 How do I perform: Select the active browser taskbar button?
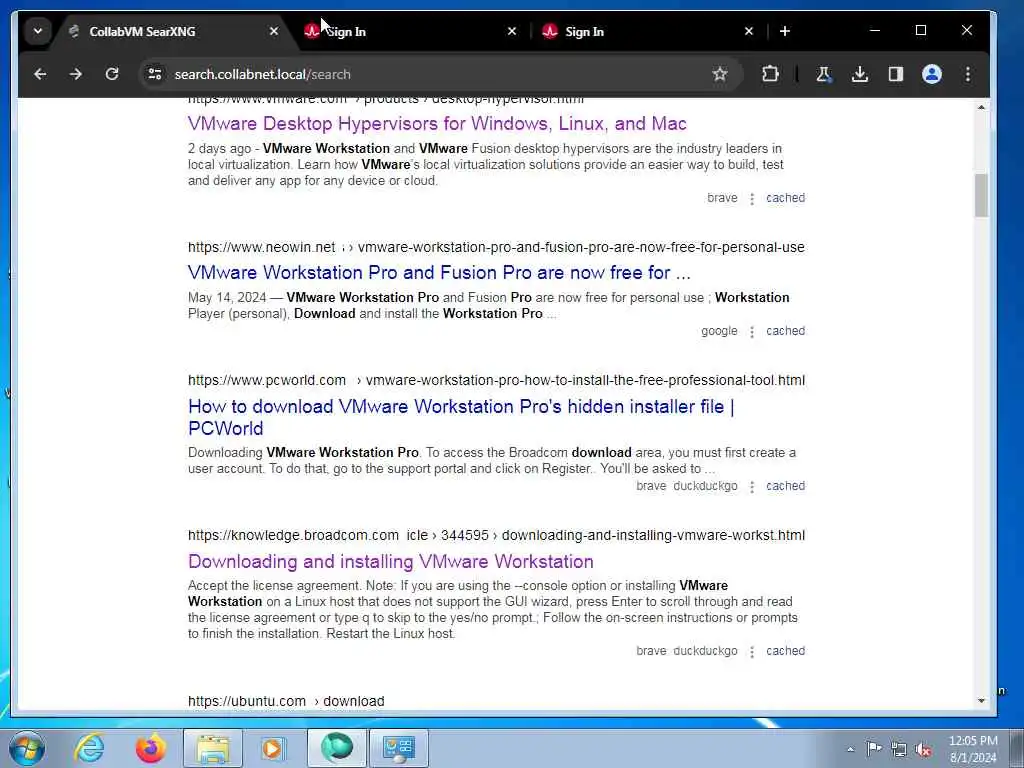click(x=337, y=748)
